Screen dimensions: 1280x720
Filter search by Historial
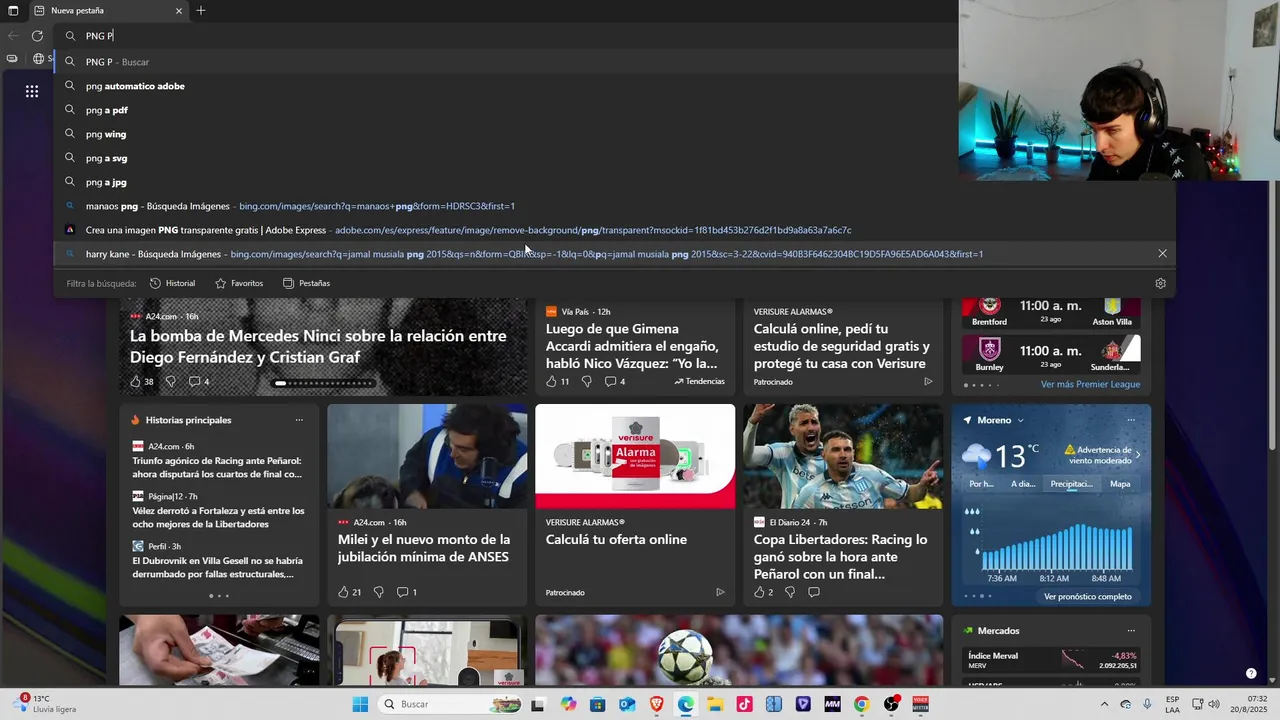[x=172, y=283]
